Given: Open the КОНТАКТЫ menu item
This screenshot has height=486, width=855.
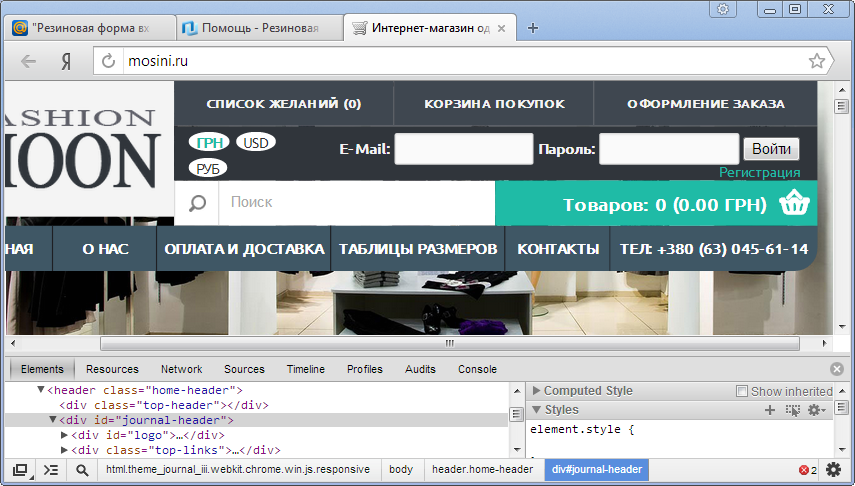Looking at the screenshot, I should [558, 249].
